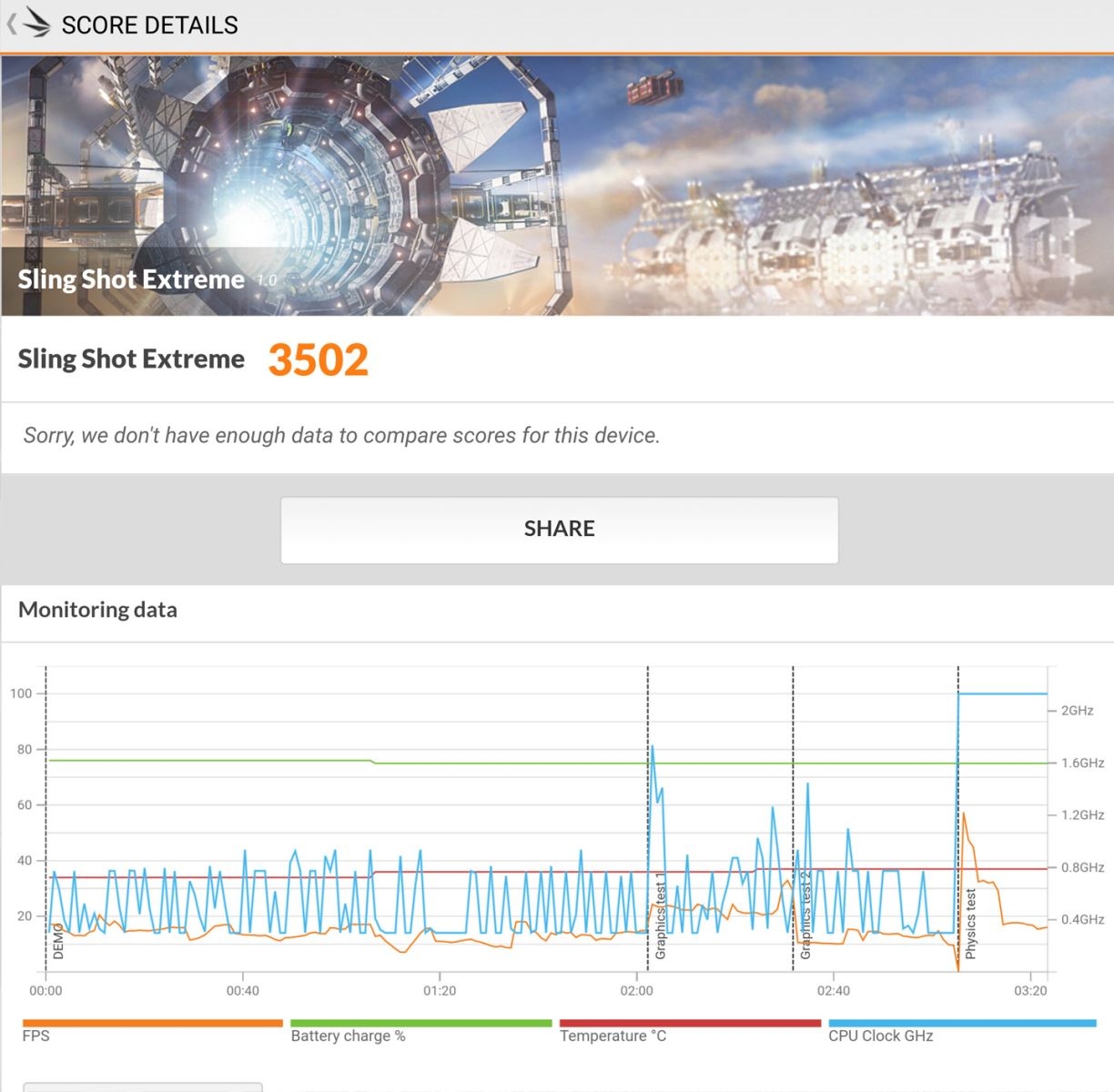The image size is (1114, 1092).
Task: Click the 01:20 time axis label
Action: (440, 991)
